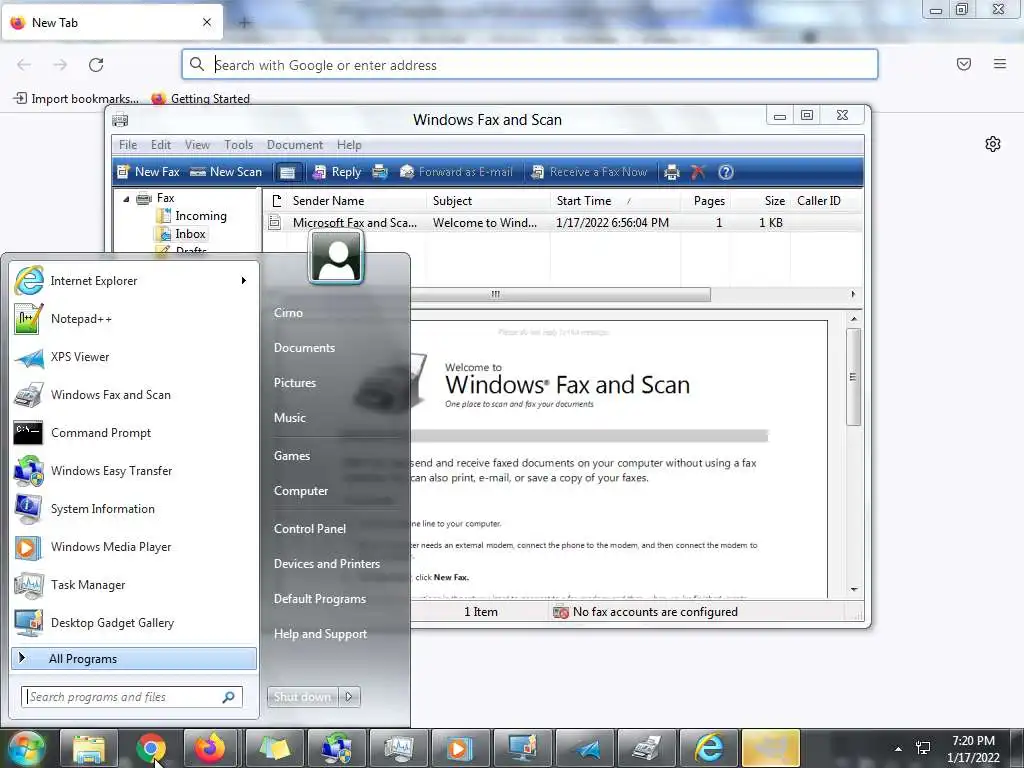Open Devices and Printers
This screenshot has height=768, width=1024.
tap(327, 564)
